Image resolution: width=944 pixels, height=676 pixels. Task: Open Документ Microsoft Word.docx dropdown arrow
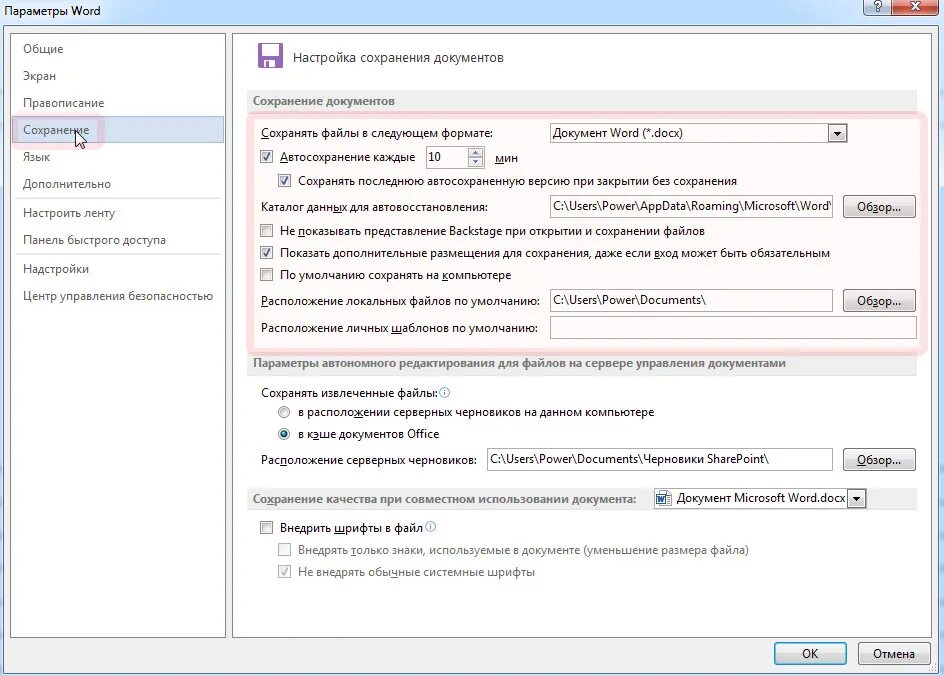856,498
